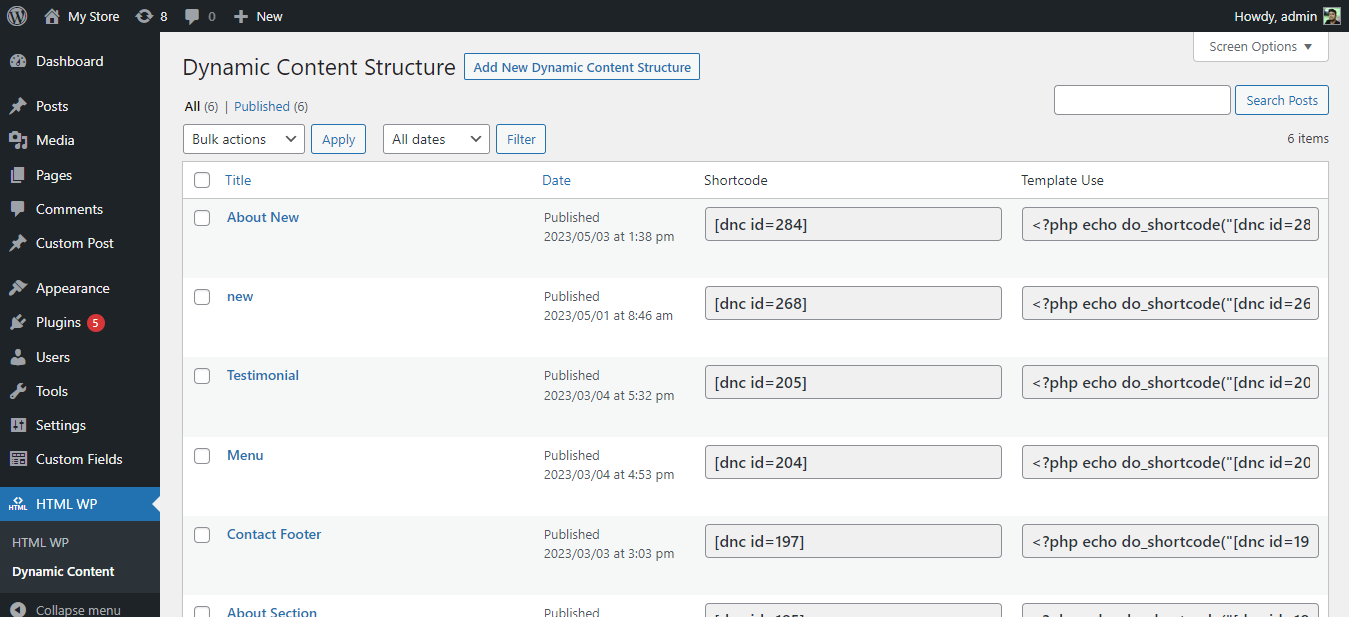
Task: Open the Menu title link
Action: [245, 455]
